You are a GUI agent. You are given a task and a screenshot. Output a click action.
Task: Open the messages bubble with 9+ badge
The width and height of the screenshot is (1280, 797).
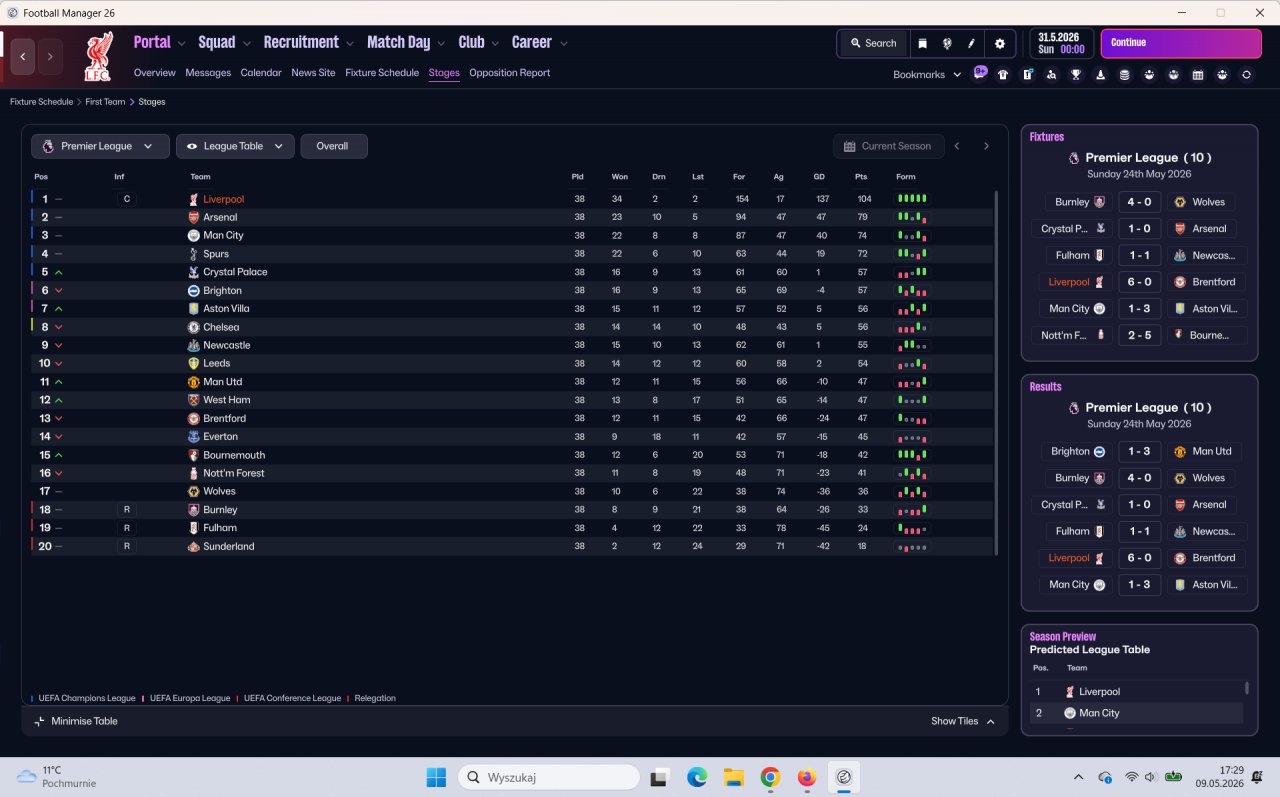[980, 73]
